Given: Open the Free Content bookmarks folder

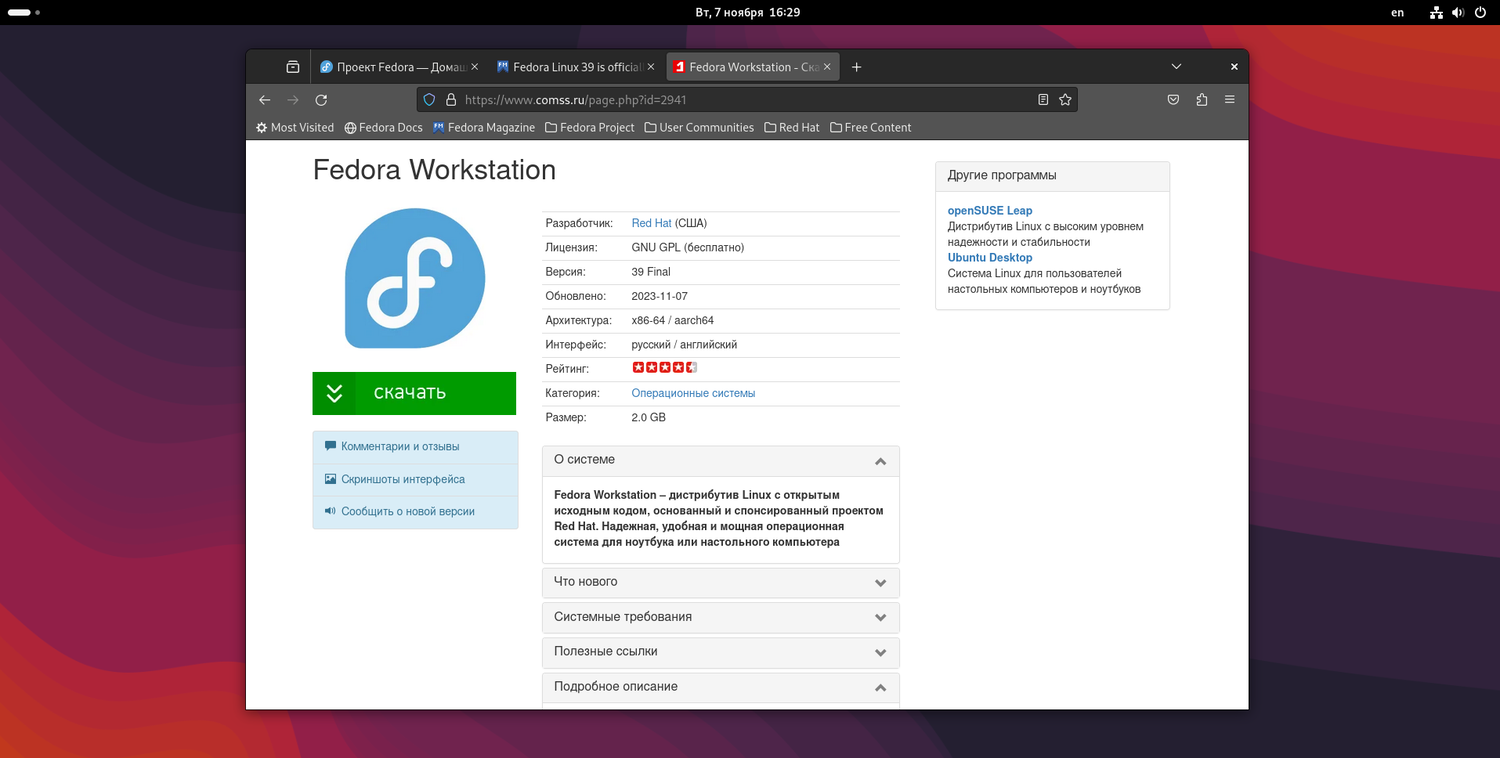Looking at the screenshot, I should pos(870,128).
